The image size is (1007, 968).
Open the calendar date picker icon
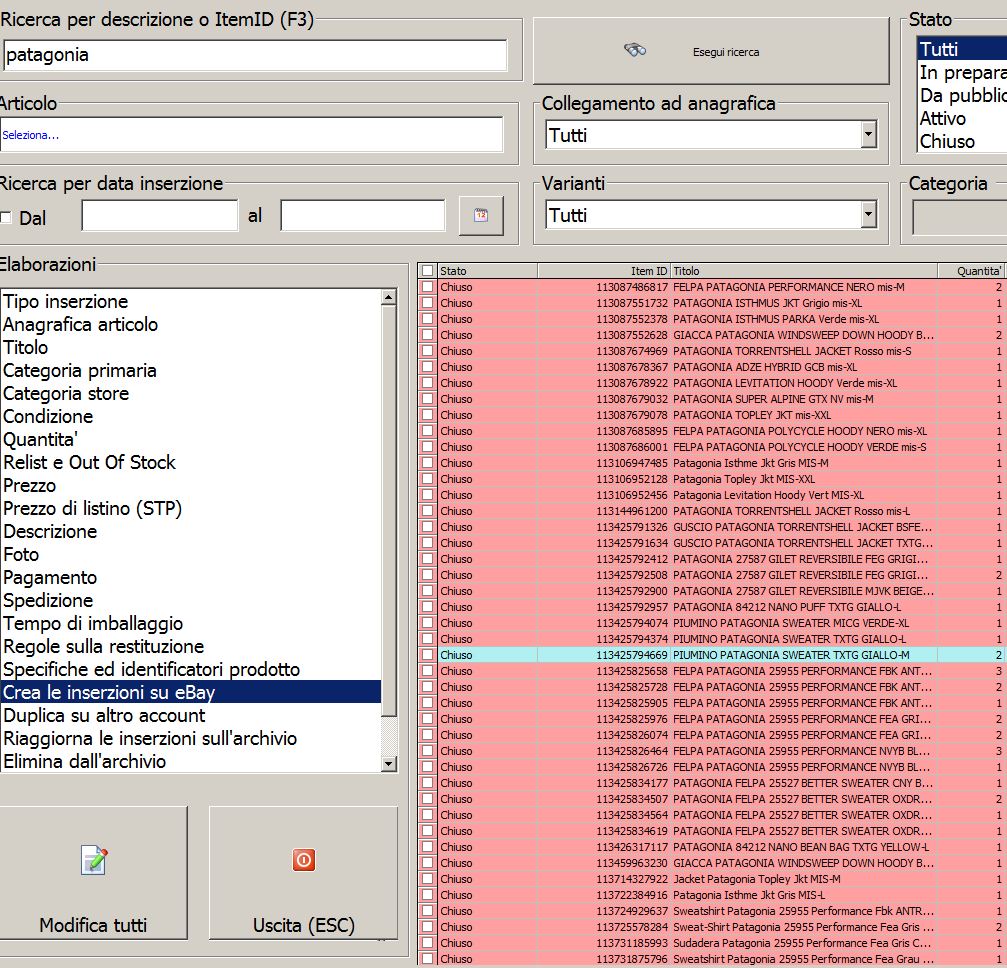481,215
